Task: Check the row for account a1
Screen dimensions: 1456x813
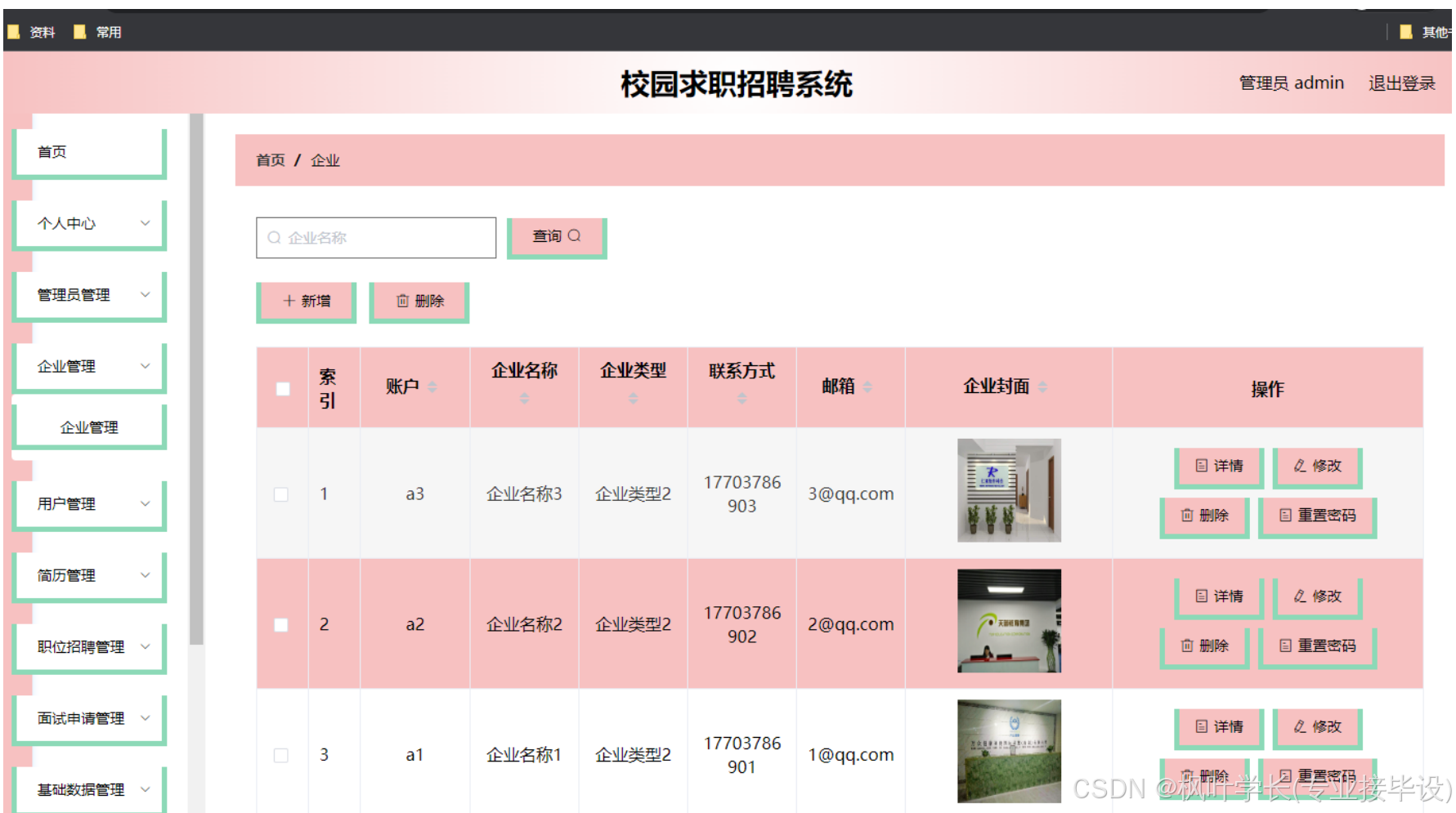Action: click(280, 755)
